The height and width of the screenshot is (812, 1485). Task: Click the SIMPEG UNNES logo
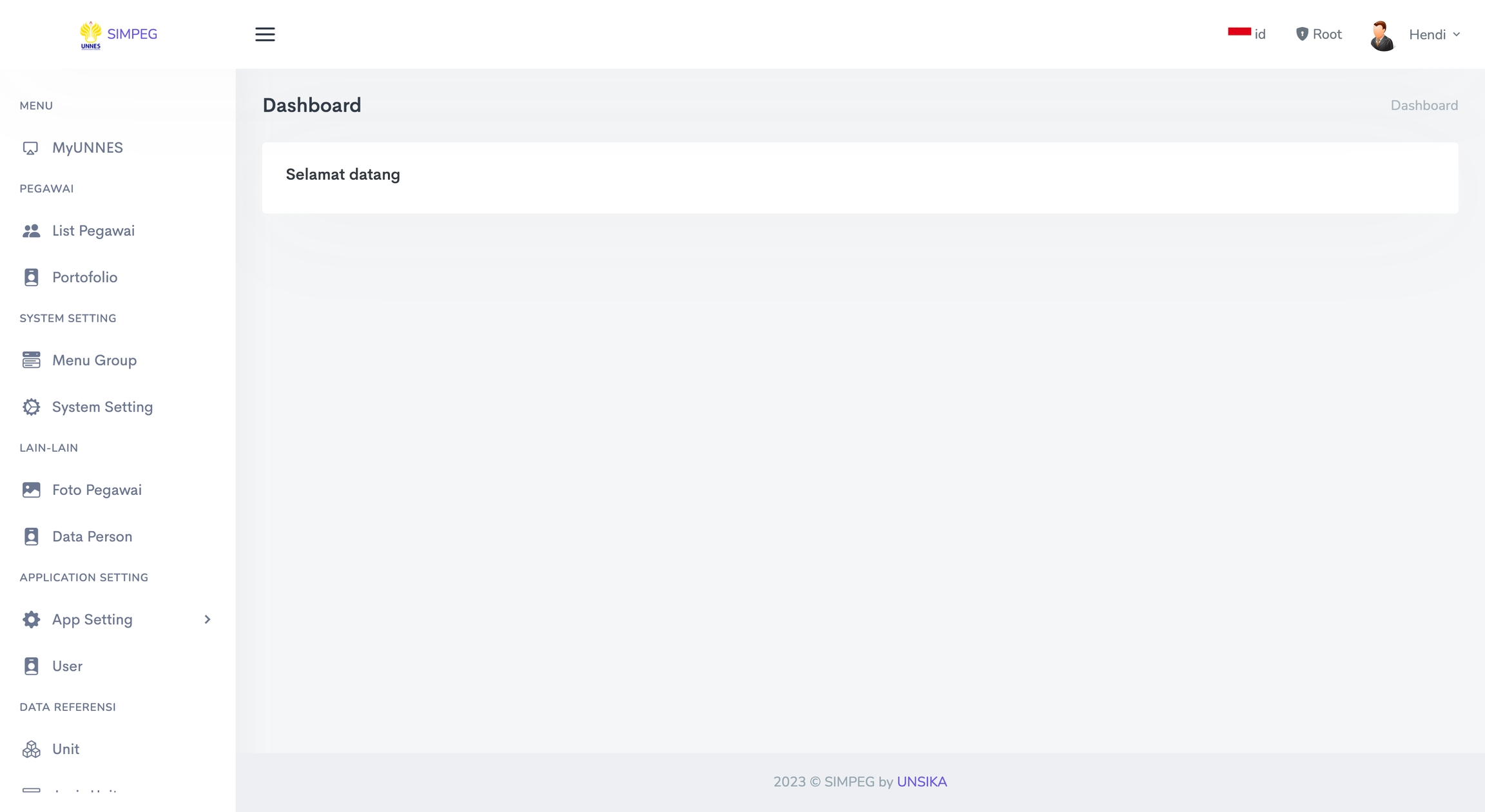pos(91,35)
